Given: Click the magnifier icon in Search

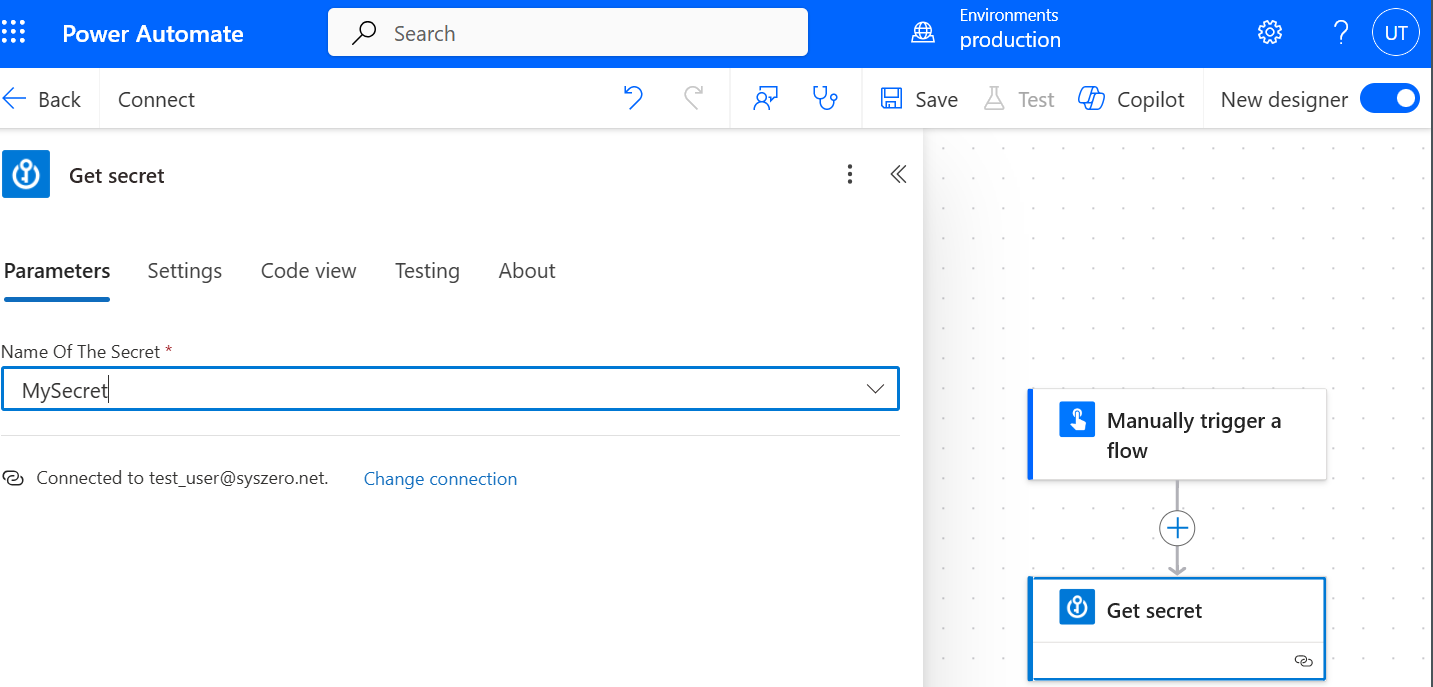Looking at the screenshot, I should (x=365, y=33).
